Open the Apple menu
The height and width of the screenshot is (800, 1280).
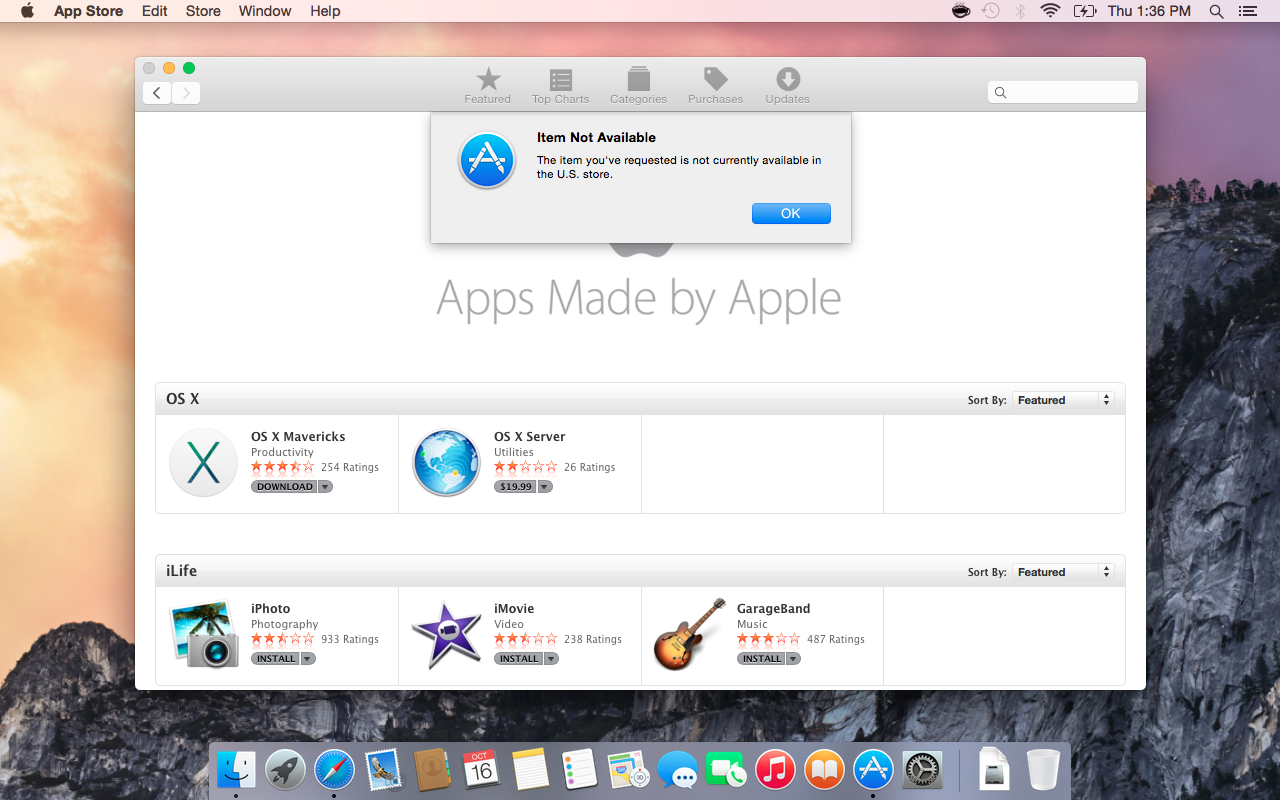27,11
